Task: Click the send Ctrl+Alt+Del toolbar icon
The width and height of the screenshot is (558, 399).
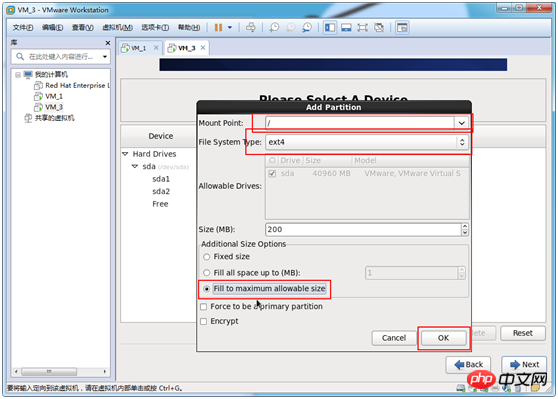Action: coord(251,27)
